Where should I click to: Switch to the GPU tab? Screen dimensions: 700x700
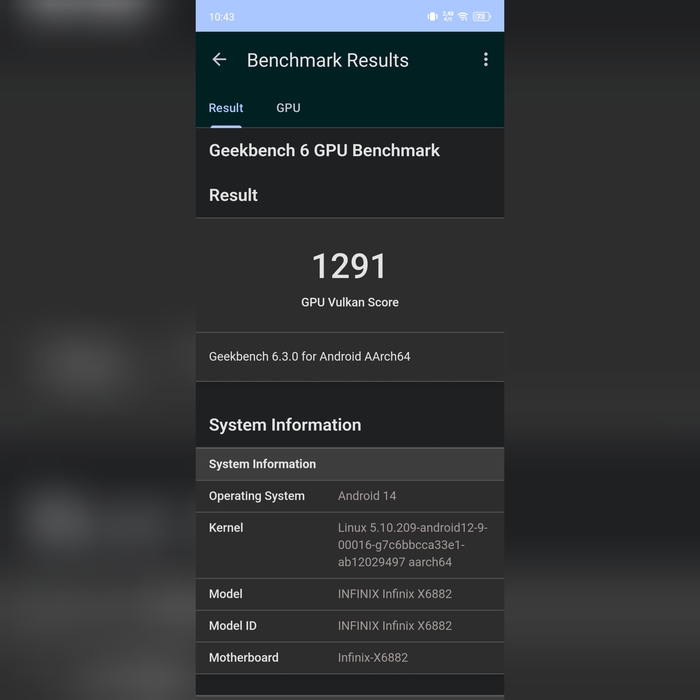coord(288,108)
